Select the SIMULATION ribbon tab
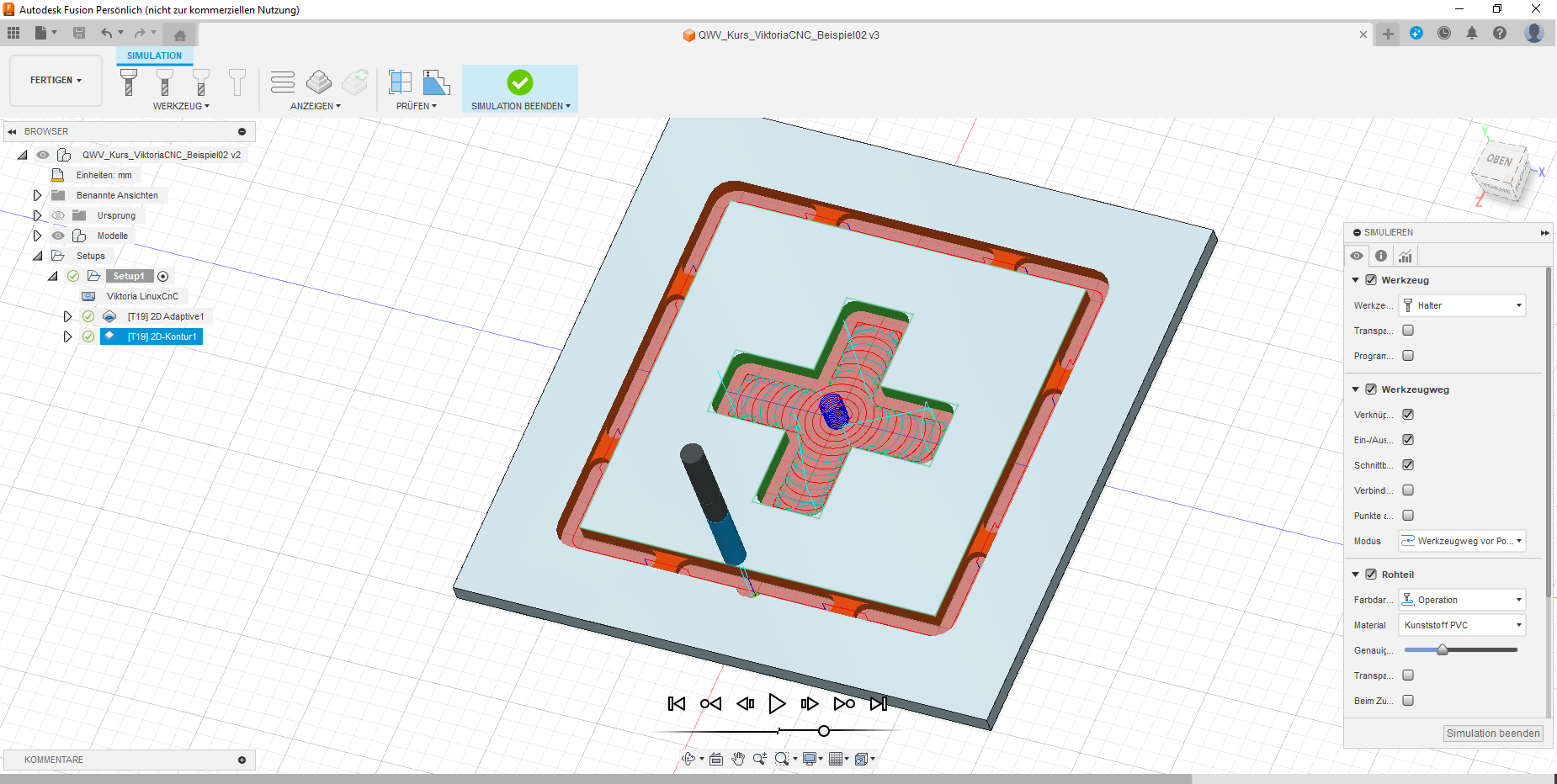This screenshot has width=1557, height=784. [x=154, y=56]
